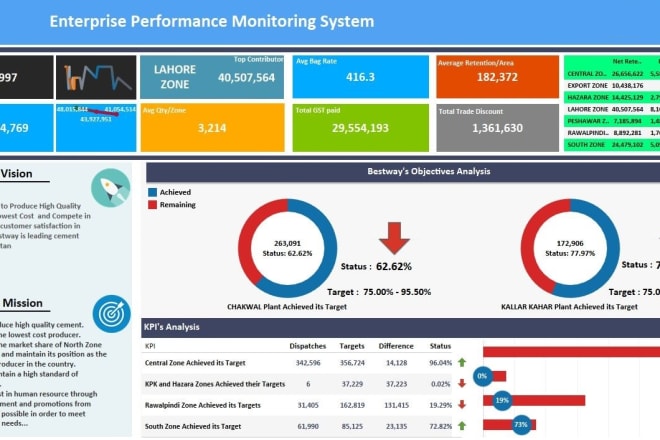Click 'South Zone Achieved its Target' row label
The width and height of the screenshot is (660, 440).
[x=193, y=426]
